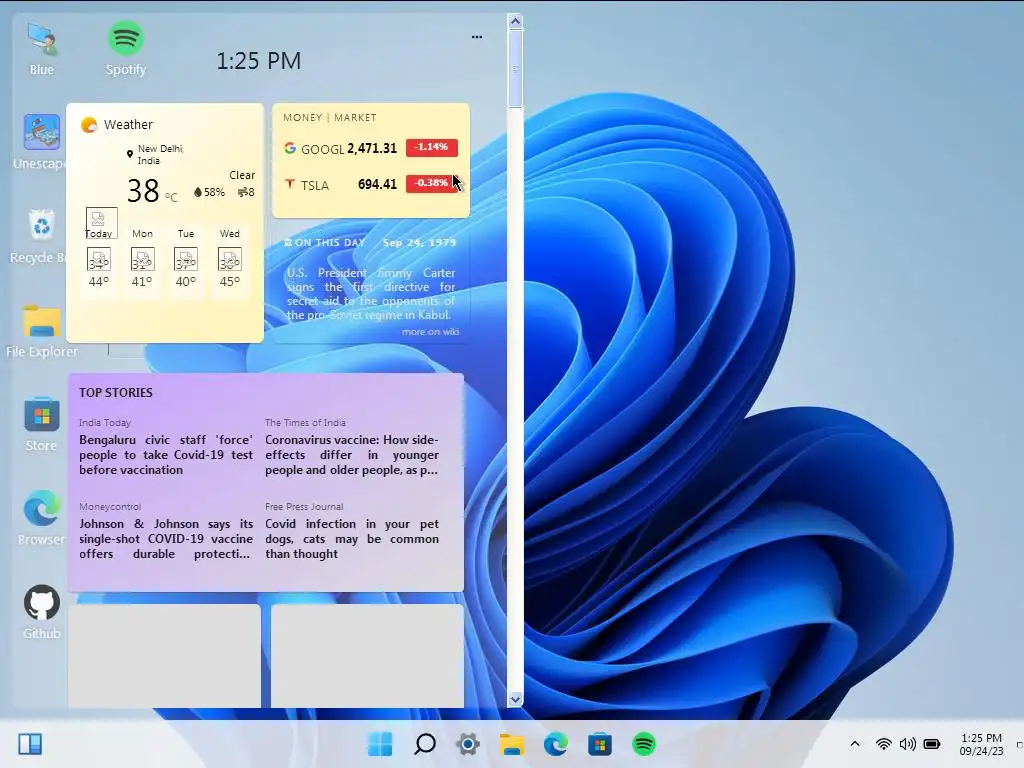Click the TOP STORIES heading
The height and width of the screenshot is (768, 1024).
116,392
